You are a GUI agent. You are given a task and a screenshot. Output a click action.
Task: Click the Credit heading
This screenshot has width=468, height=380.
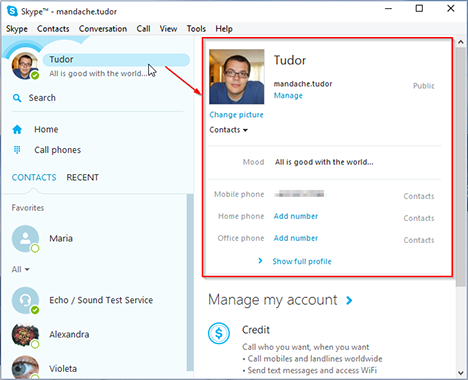(x=256, y=330)
